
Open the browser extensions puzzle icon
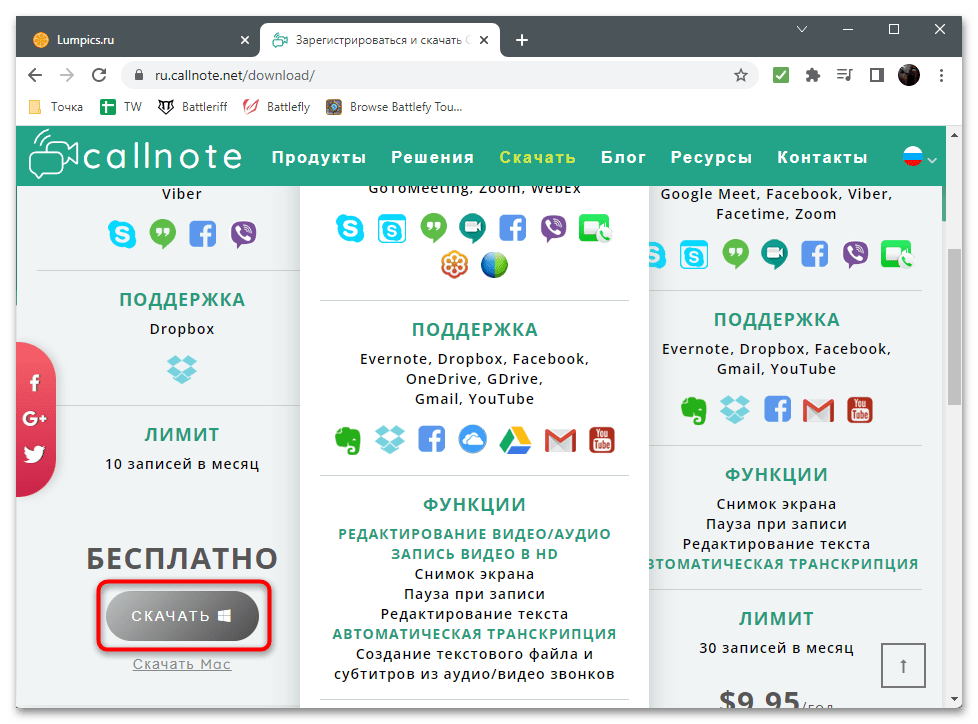[812, 75]
